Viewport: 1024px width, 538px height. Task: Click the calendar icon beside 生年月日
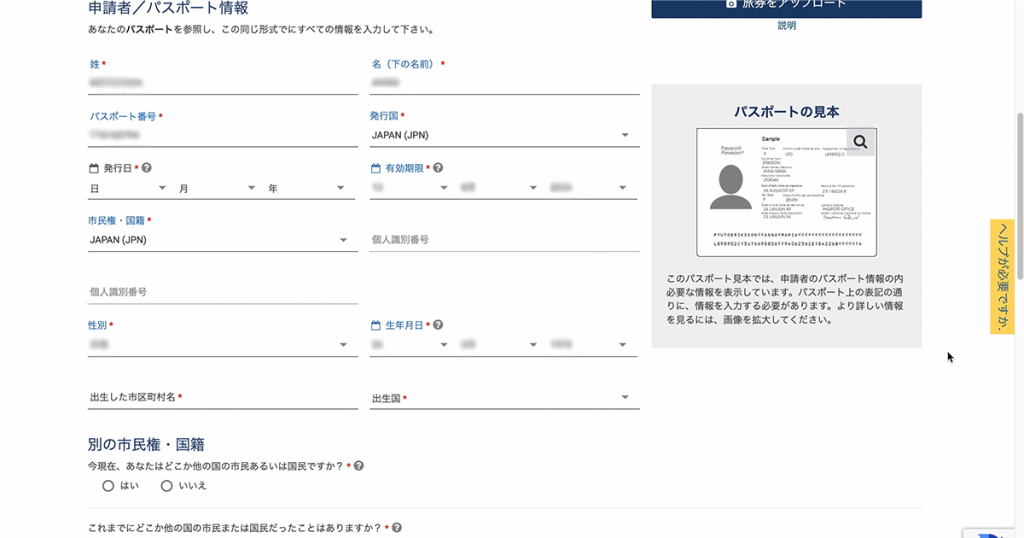(x=376, y=325)
